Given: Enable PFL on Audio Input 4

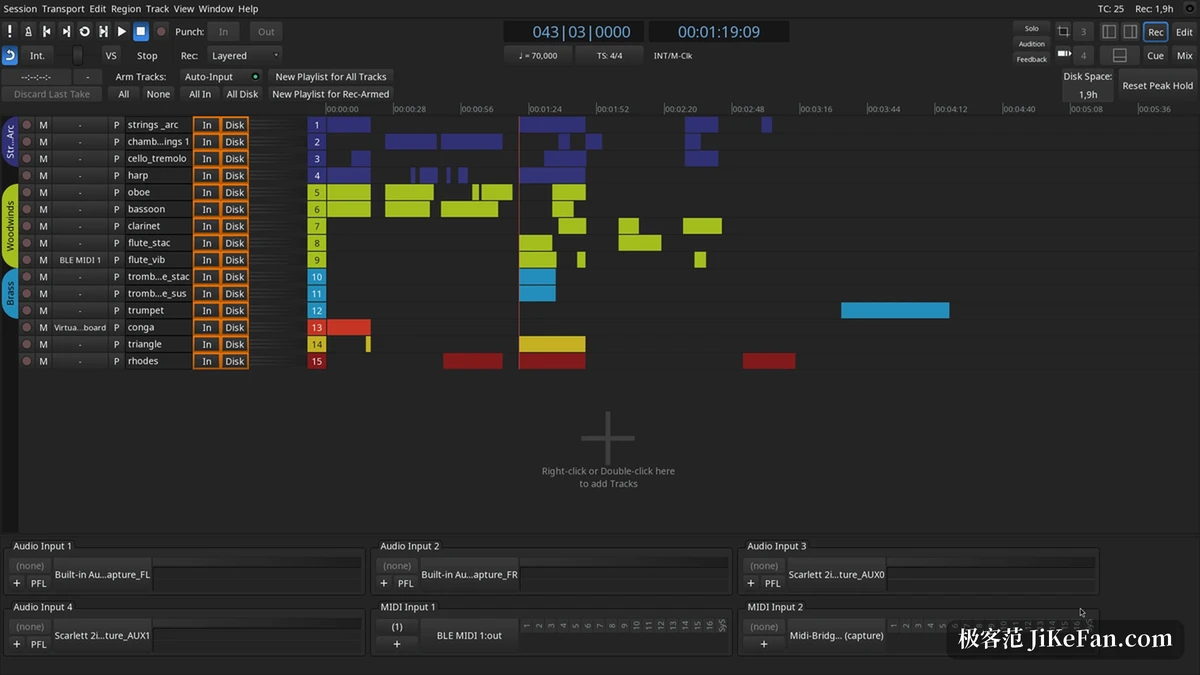Looking at the screenshot, I should [x=38, y=645].
